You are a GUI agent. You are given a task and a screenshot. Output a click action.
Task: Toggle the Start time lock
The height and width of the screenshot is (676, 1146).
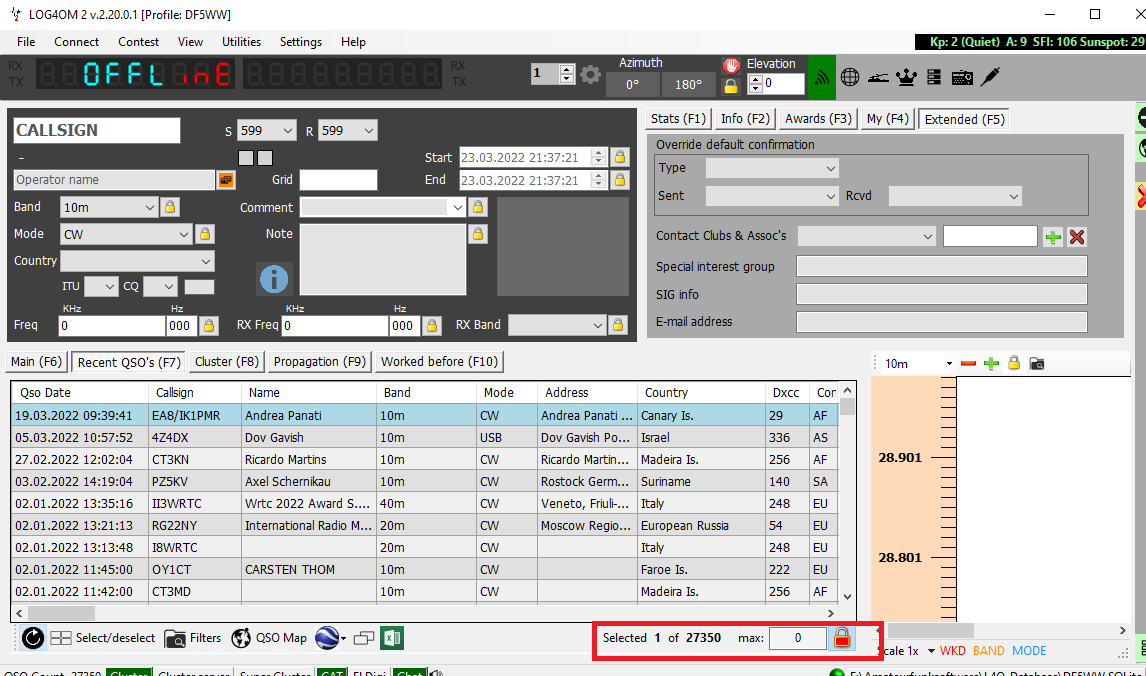pyautogui.click(x=620, y=157)
